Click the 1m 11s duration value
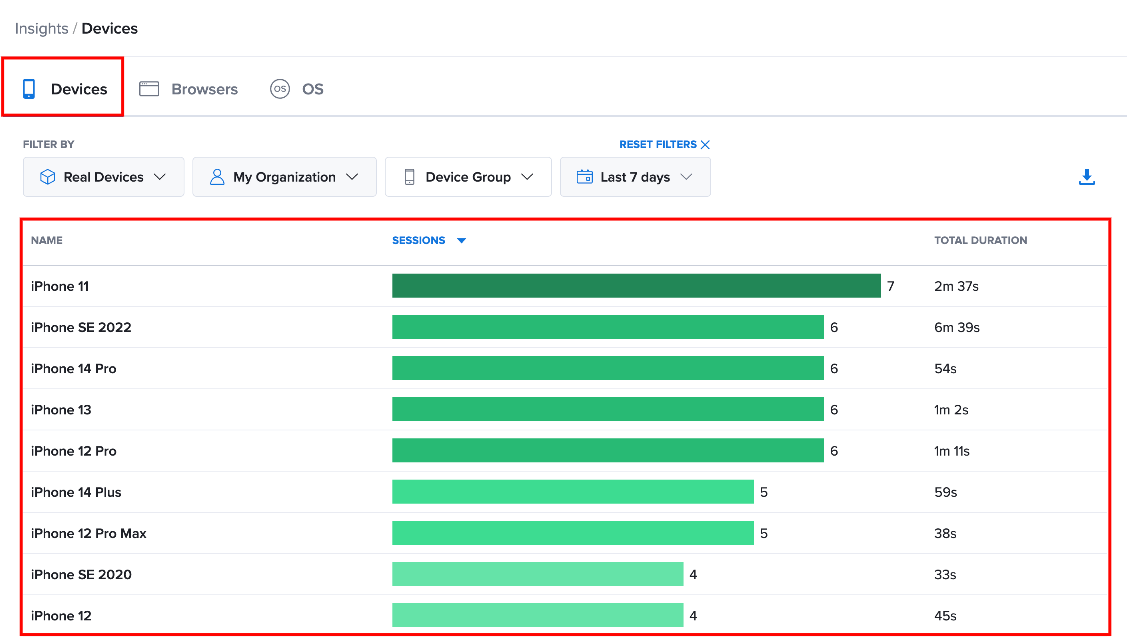The height and width of the screenshot is (642, 1127). point(952,451)
